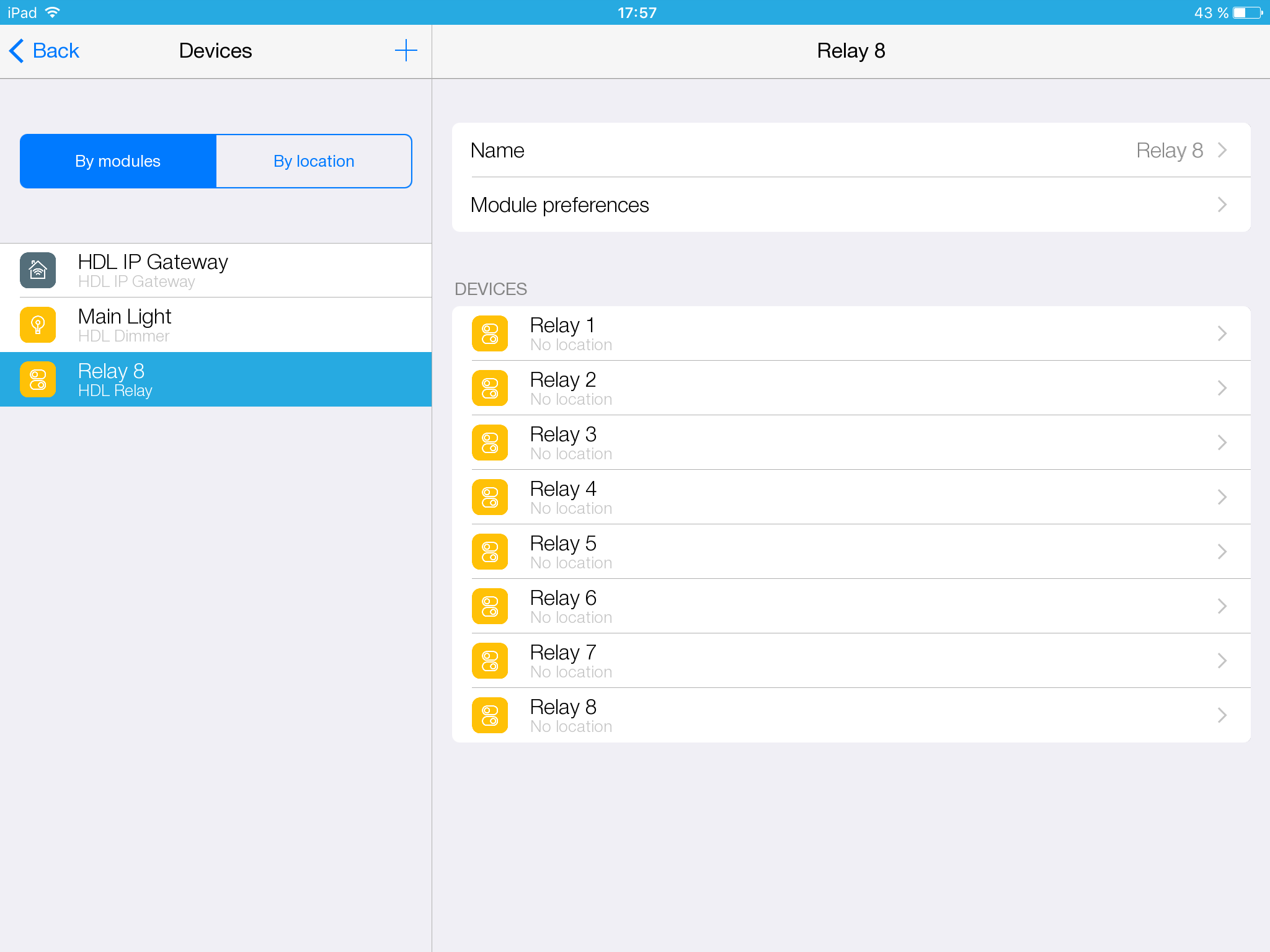Screen dimensions: 1270x952
Task: Open Relay 6 details chevron
Action: pyautogui.click(x=1222, y=606)
